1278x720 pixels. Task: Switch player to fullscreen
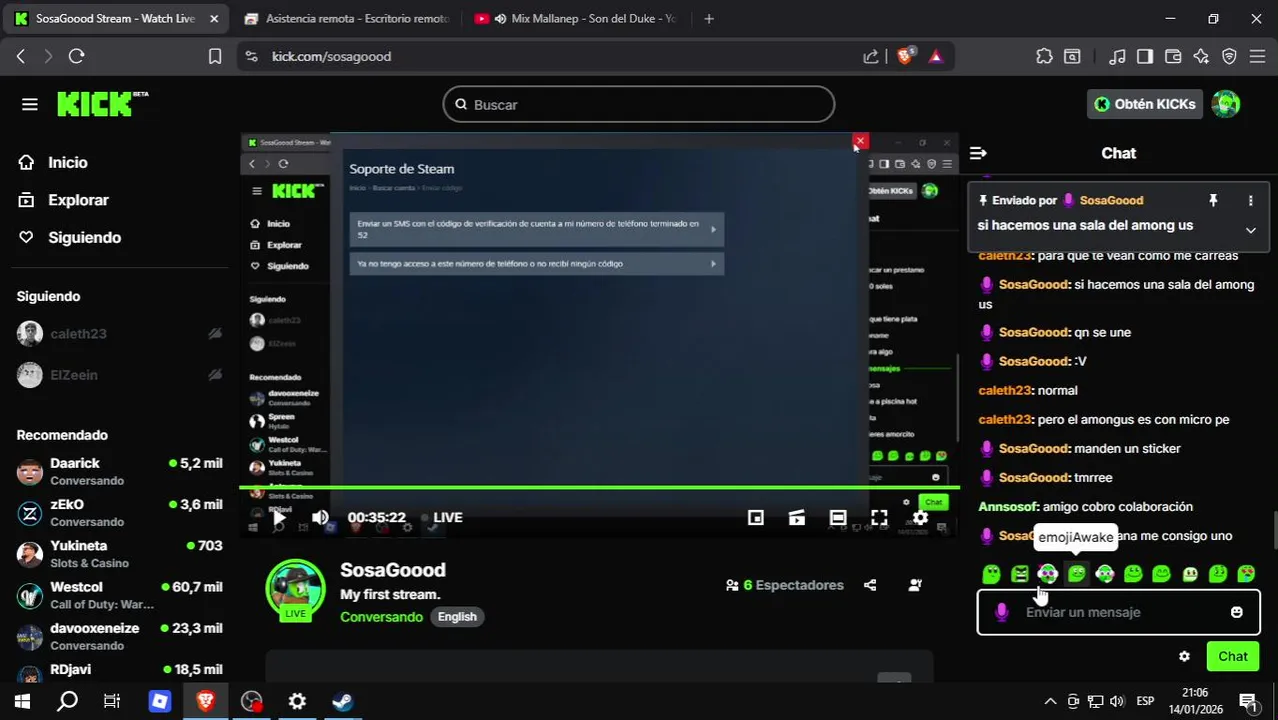(879, 517)
